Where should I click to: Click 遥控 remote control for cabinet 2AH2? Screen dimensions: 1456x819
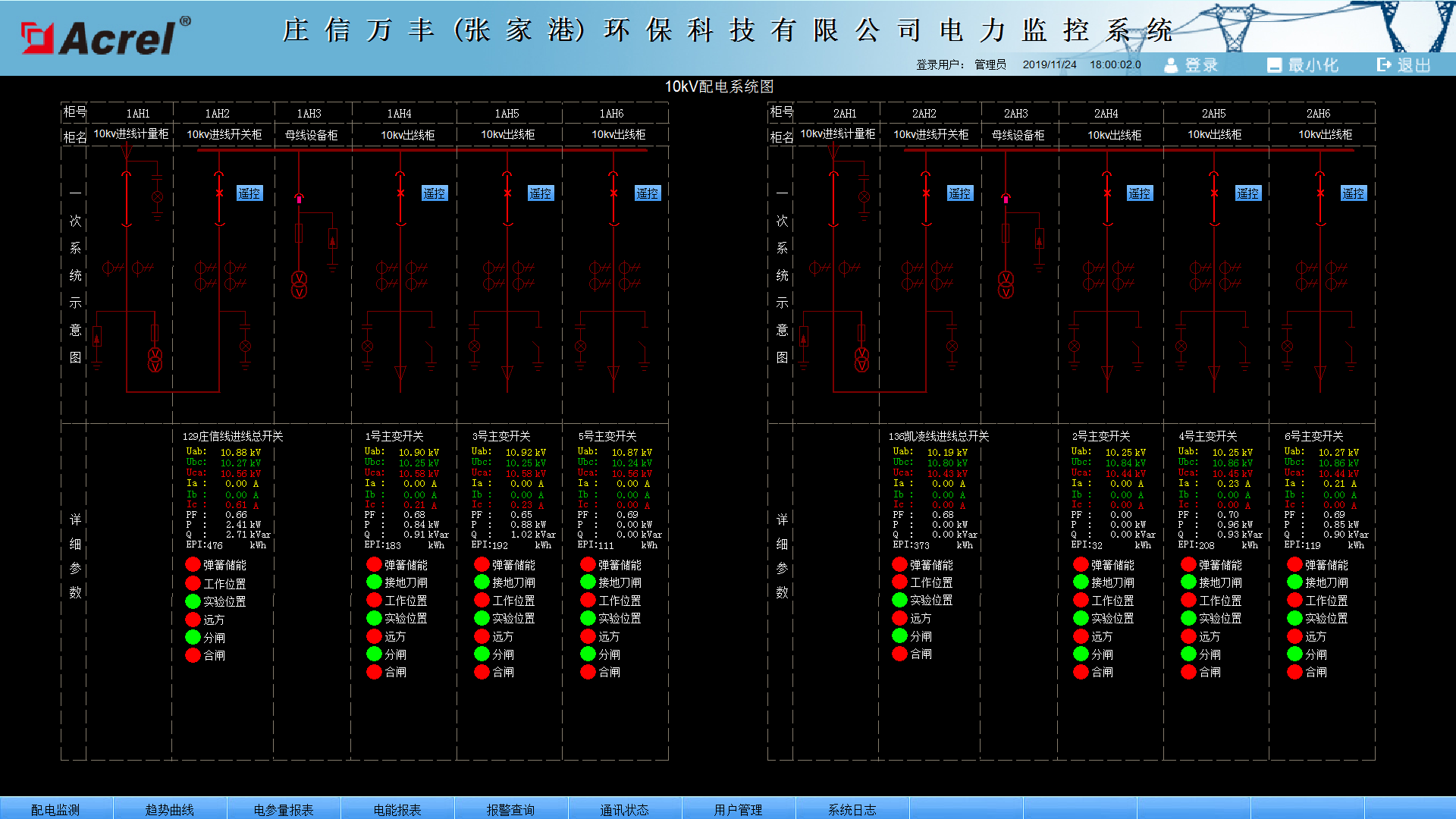click(960, 193)
